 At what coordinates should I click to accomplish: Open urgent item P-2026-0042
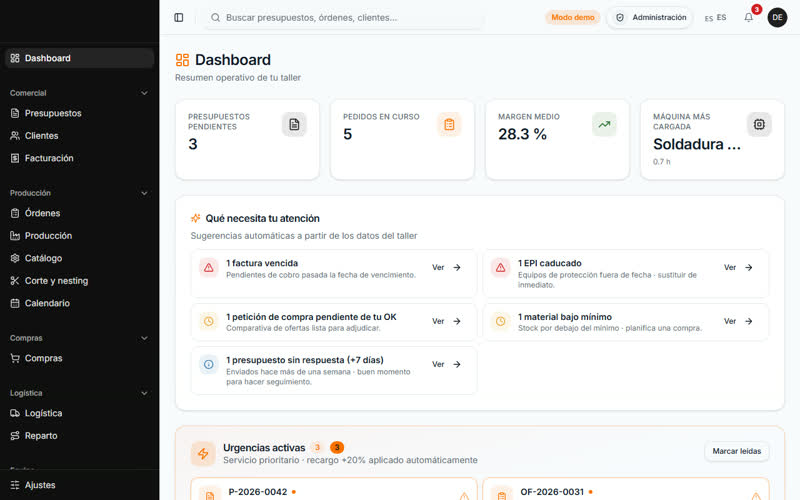(x=334, y=490)
